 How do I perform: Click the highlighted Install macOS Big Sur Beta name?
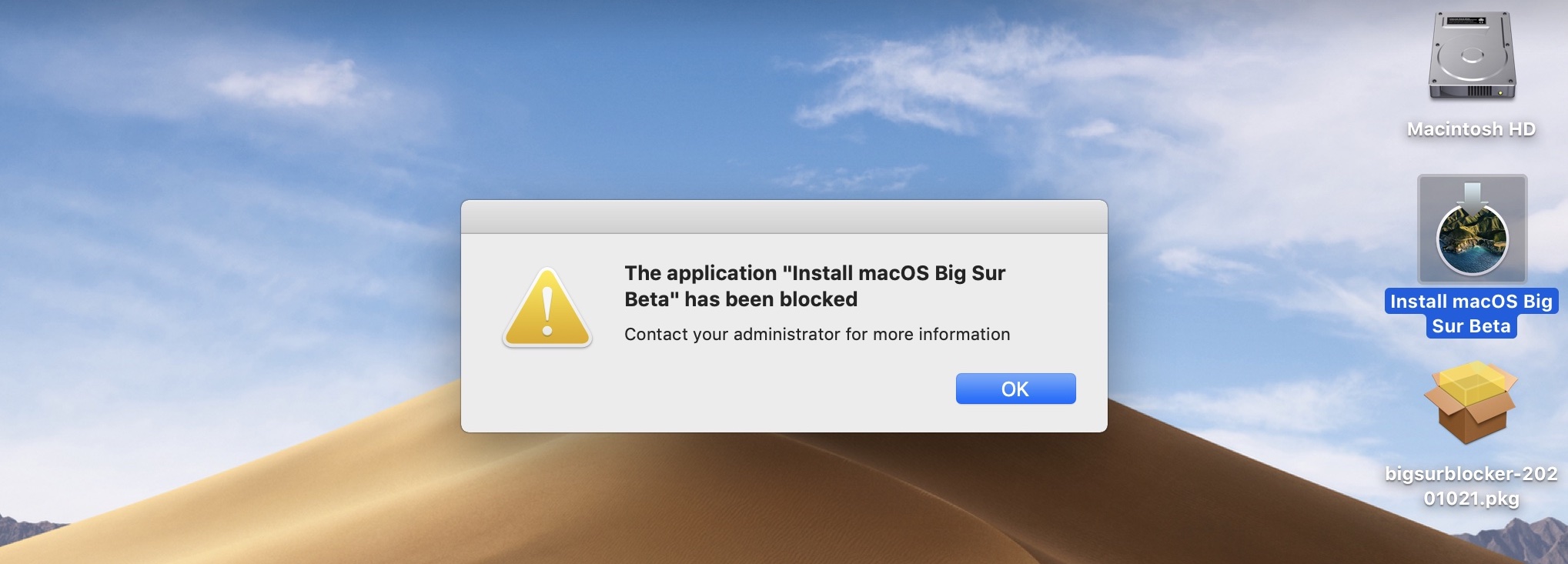click(x=1471, y=312)
